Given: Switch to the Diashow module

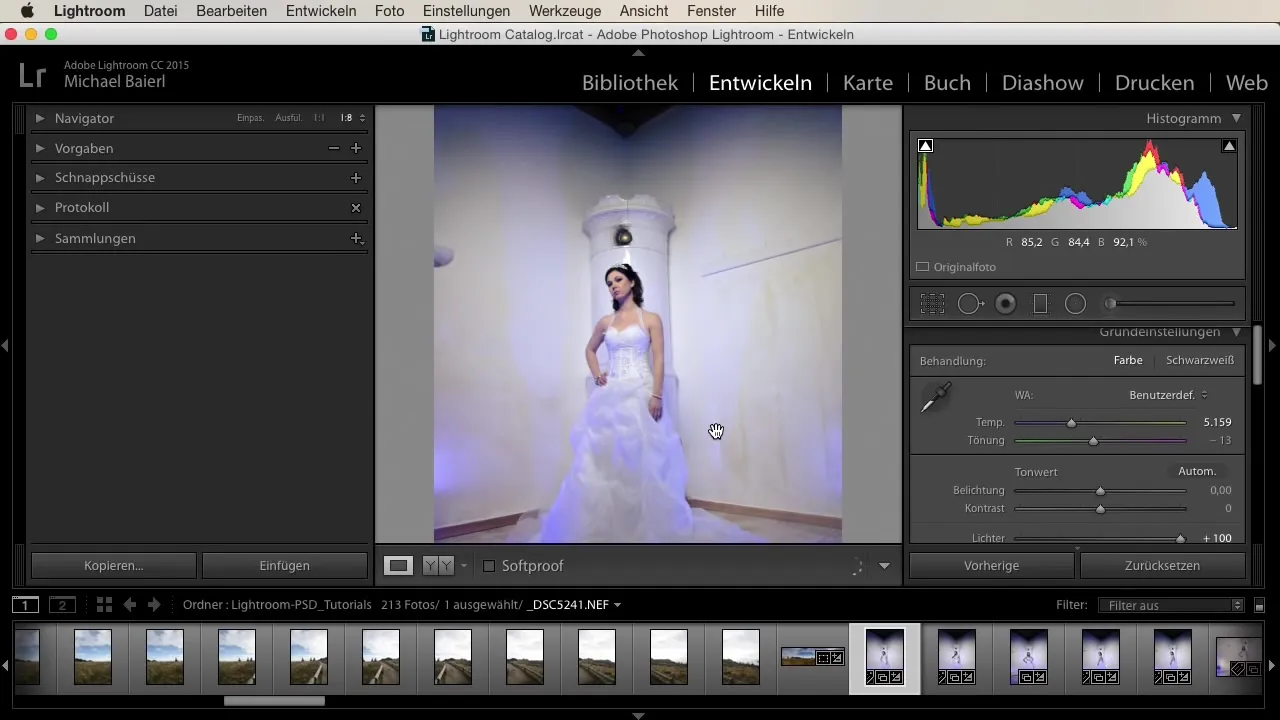Looking at the screenshot, I should tap(1043, 83).
